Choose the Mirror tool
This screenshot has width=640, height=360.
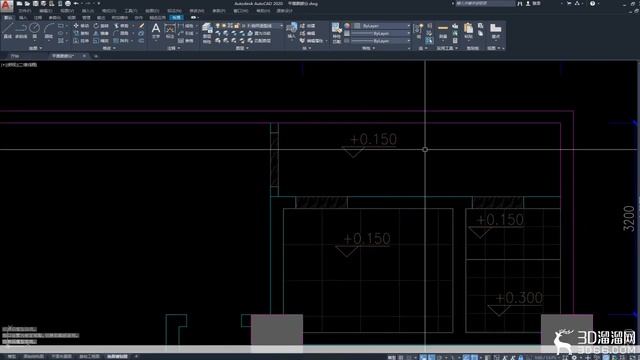pos(101,33)
